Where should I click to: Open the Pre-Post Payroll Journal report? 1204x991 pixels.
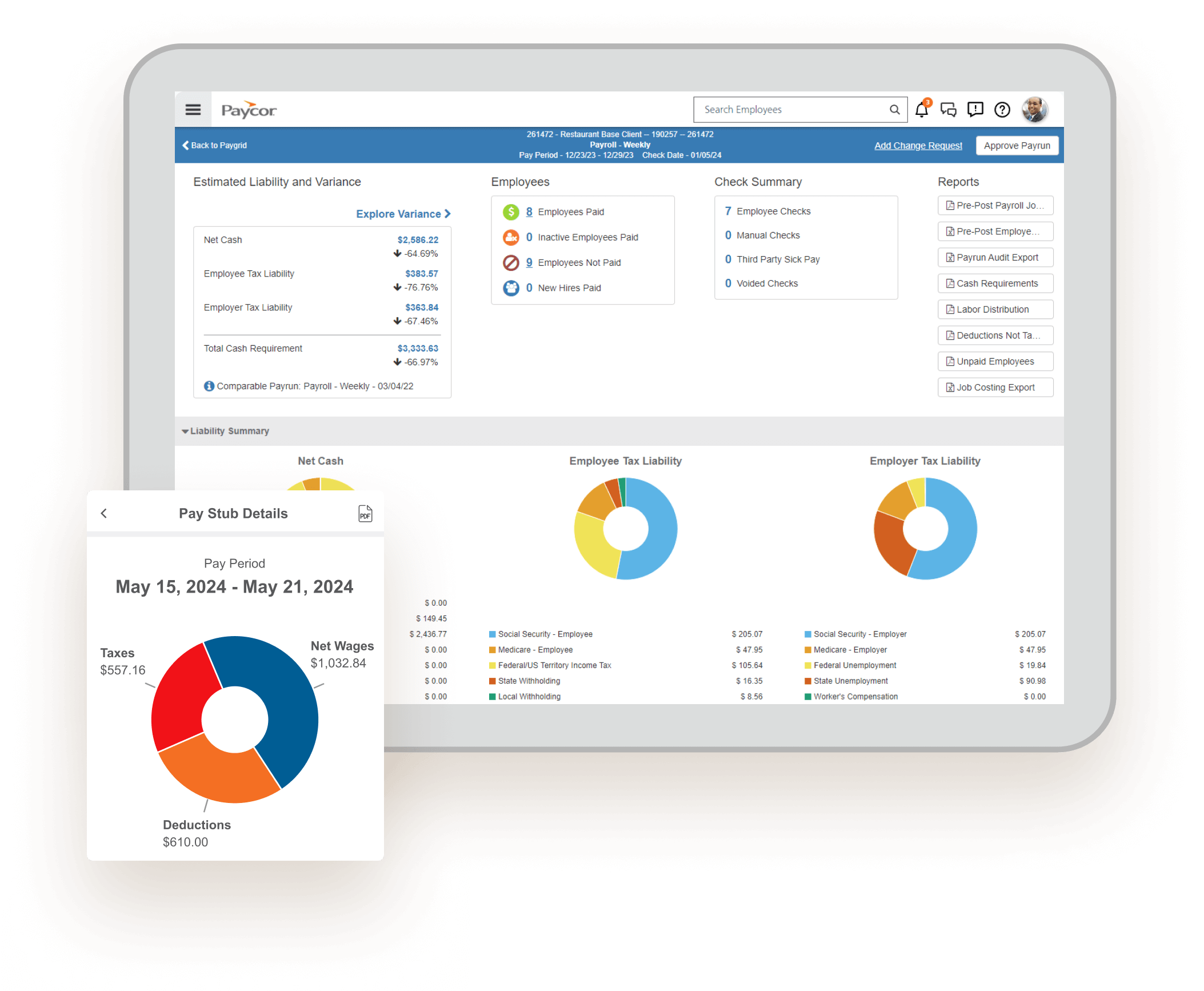pos(995,206)
